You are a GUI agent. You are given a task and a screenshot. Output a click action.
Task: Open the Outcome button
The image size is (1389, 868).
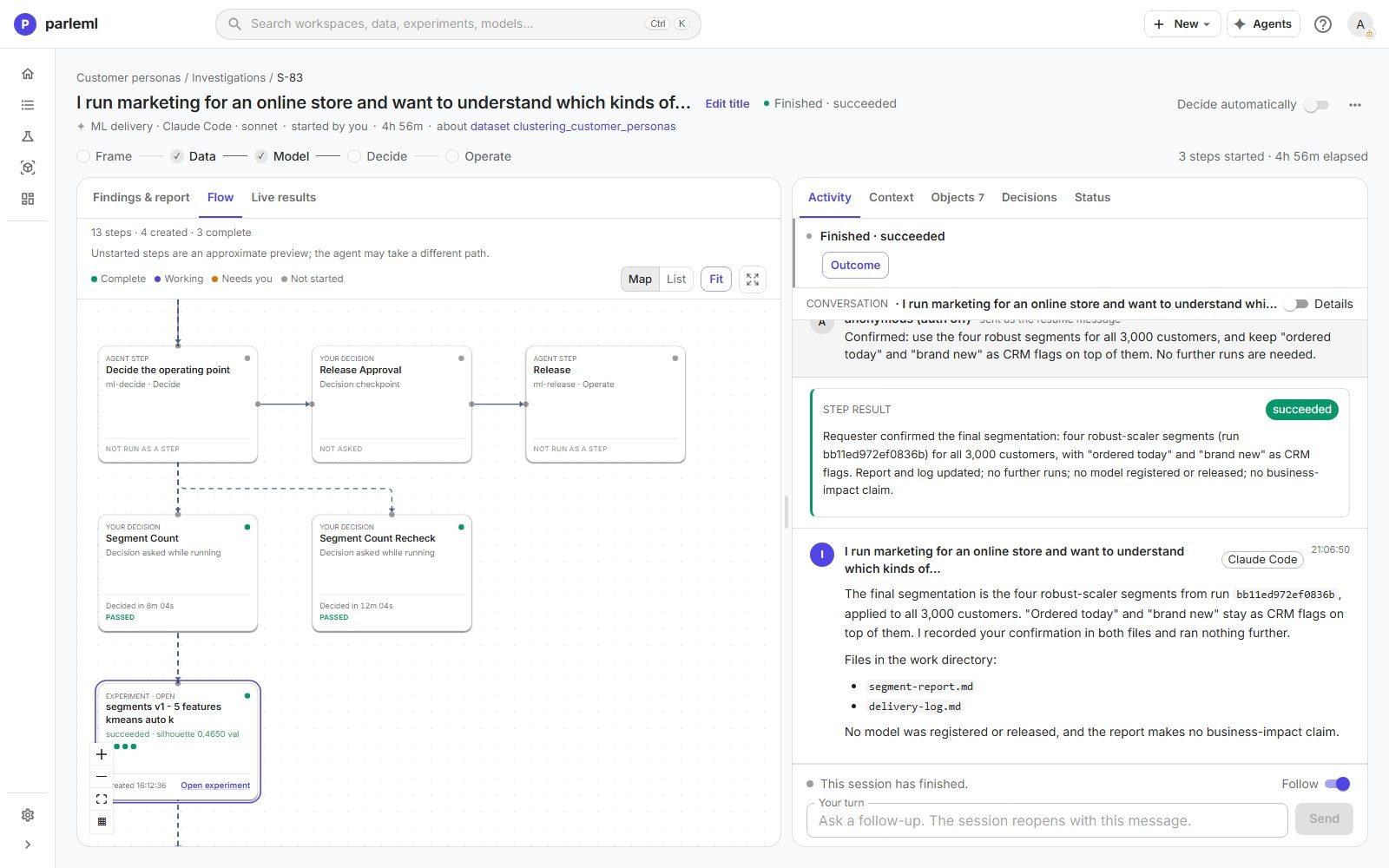coord(855,266)
